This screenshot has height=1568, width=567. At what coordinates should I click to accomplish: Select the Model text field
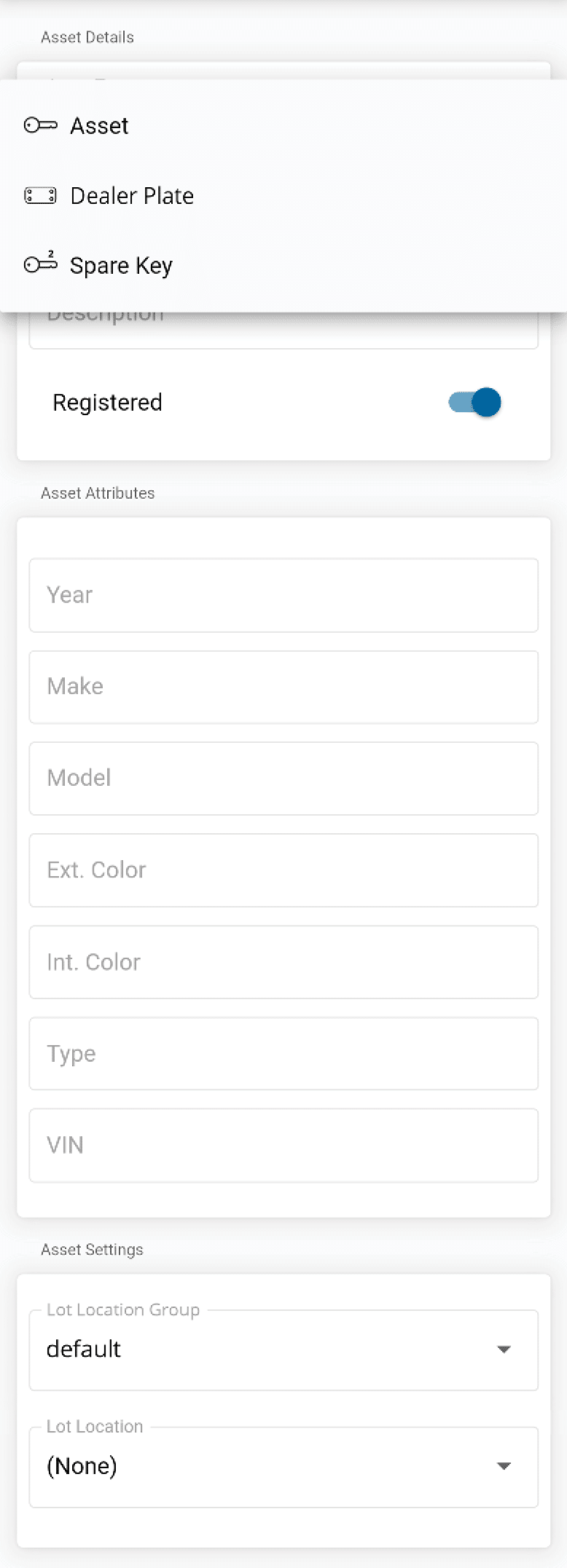click(283, 778)
